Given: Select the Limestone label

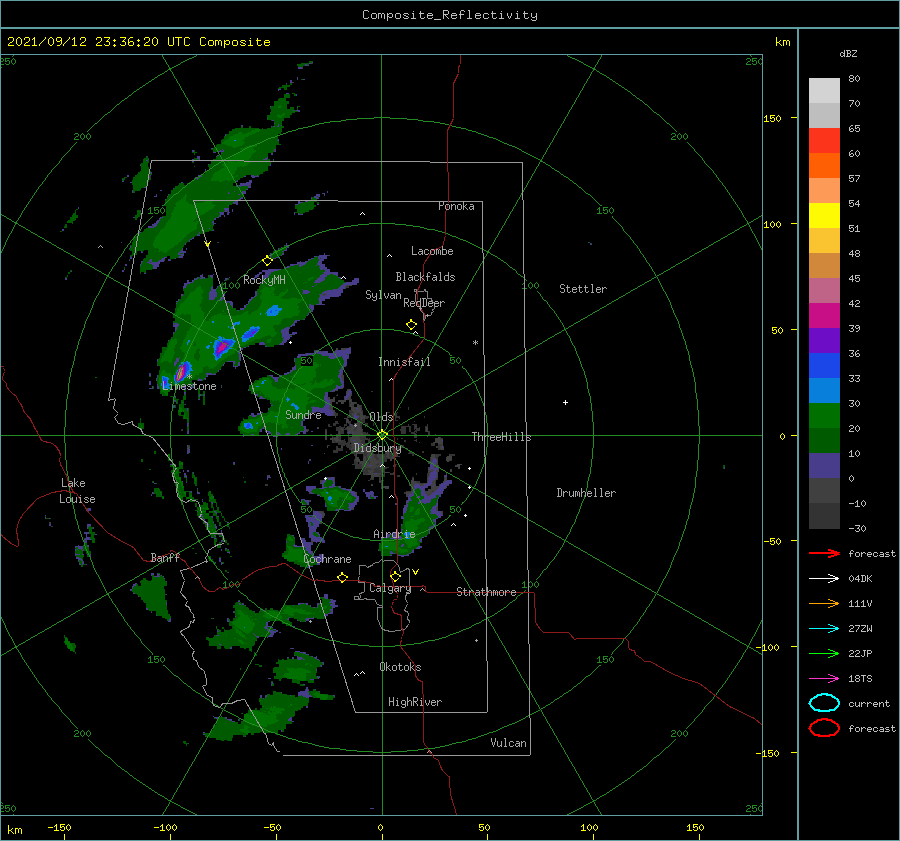Looking at the screenshot, I should (x=189, y=386).
